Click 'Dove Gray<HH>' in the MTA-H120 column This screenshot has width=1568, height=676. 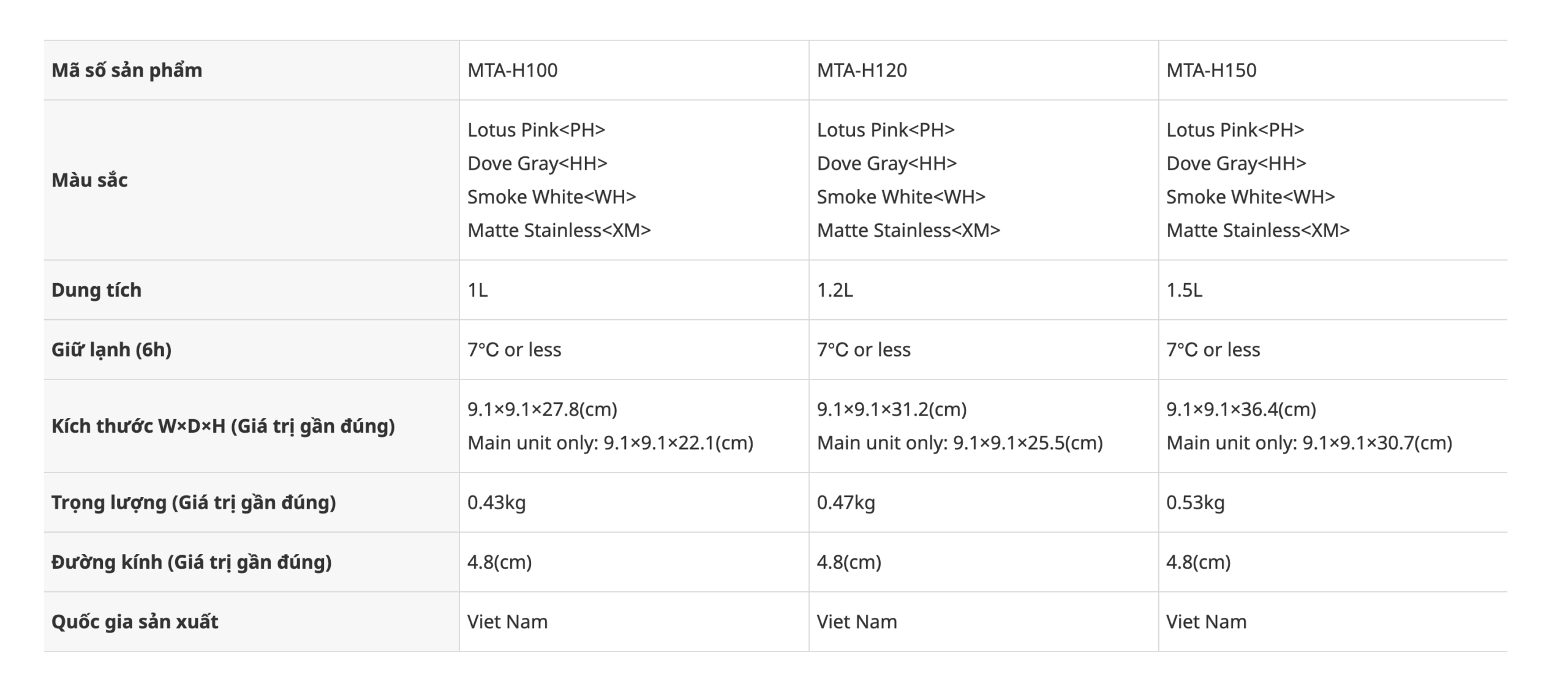886,164
